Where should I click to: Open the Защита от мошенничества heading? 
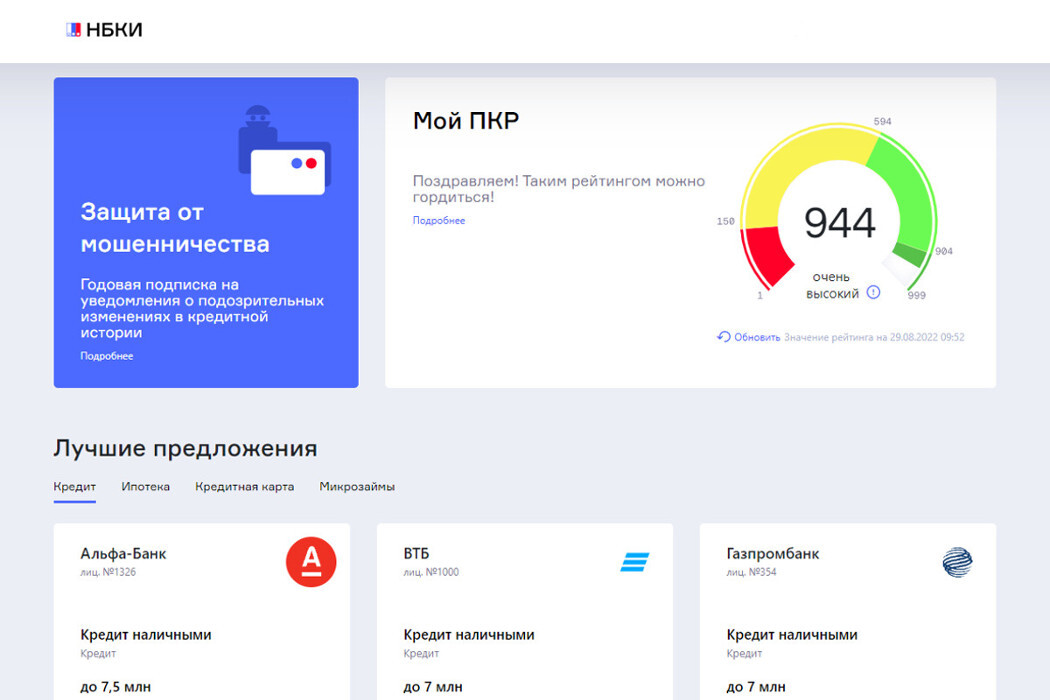tap(175, 228)
